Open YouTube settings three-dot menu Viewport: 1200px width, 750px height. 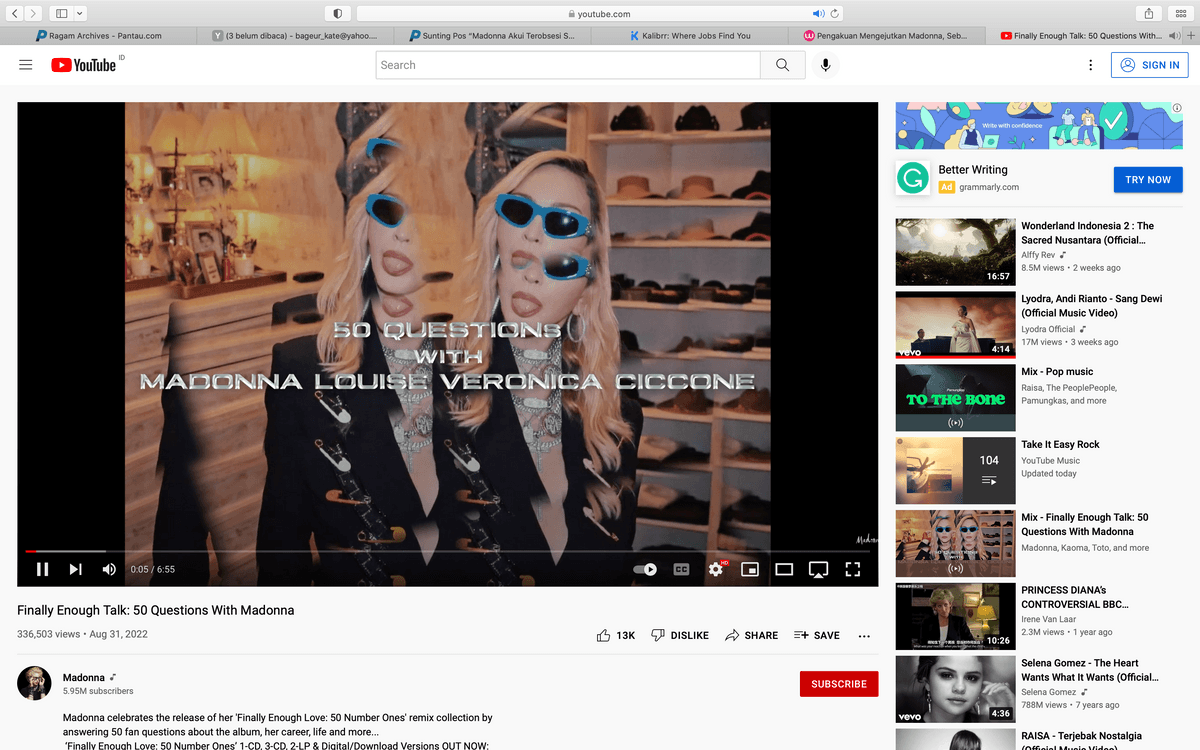point(1090,65)
